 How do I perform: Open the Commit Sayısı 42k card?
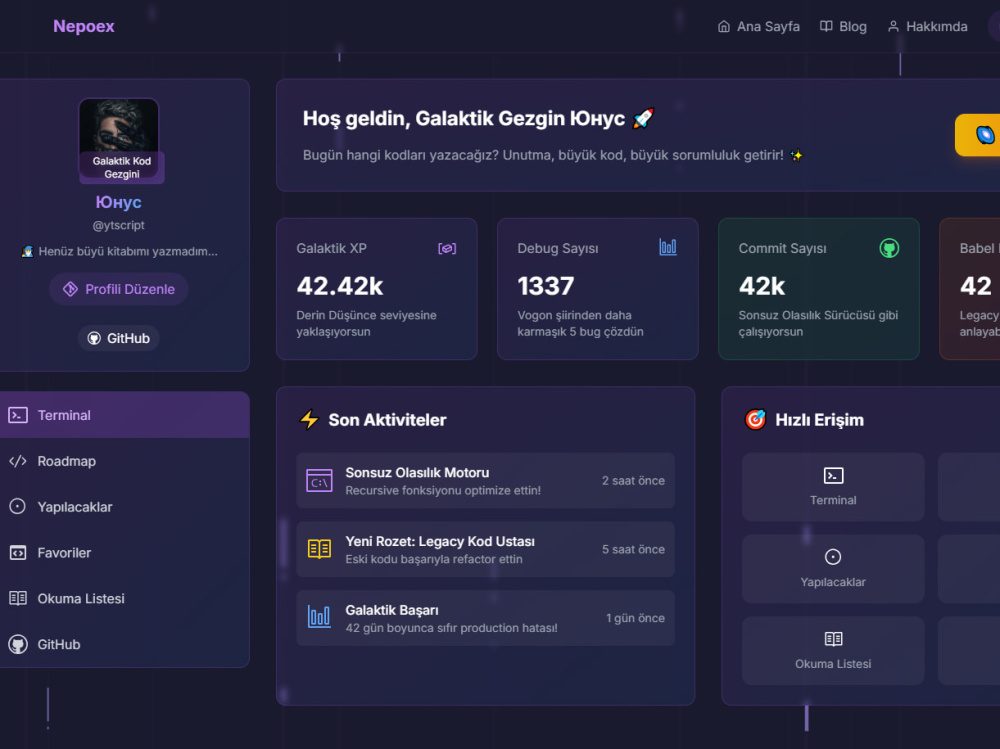click(x=819, y=289)
